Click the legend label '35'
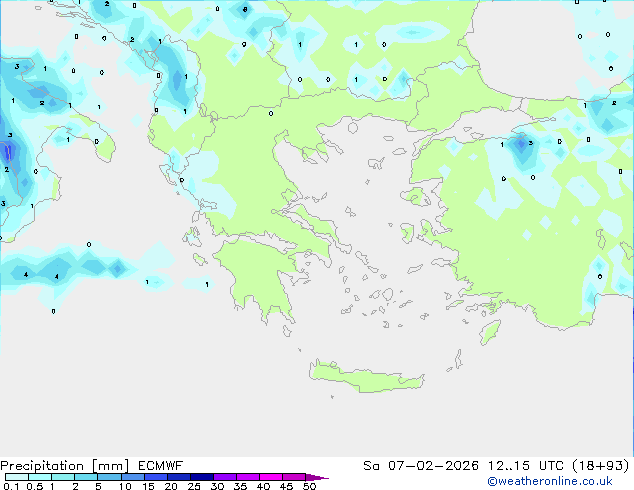This screenshot has width=634, height=490. (240, 486)
